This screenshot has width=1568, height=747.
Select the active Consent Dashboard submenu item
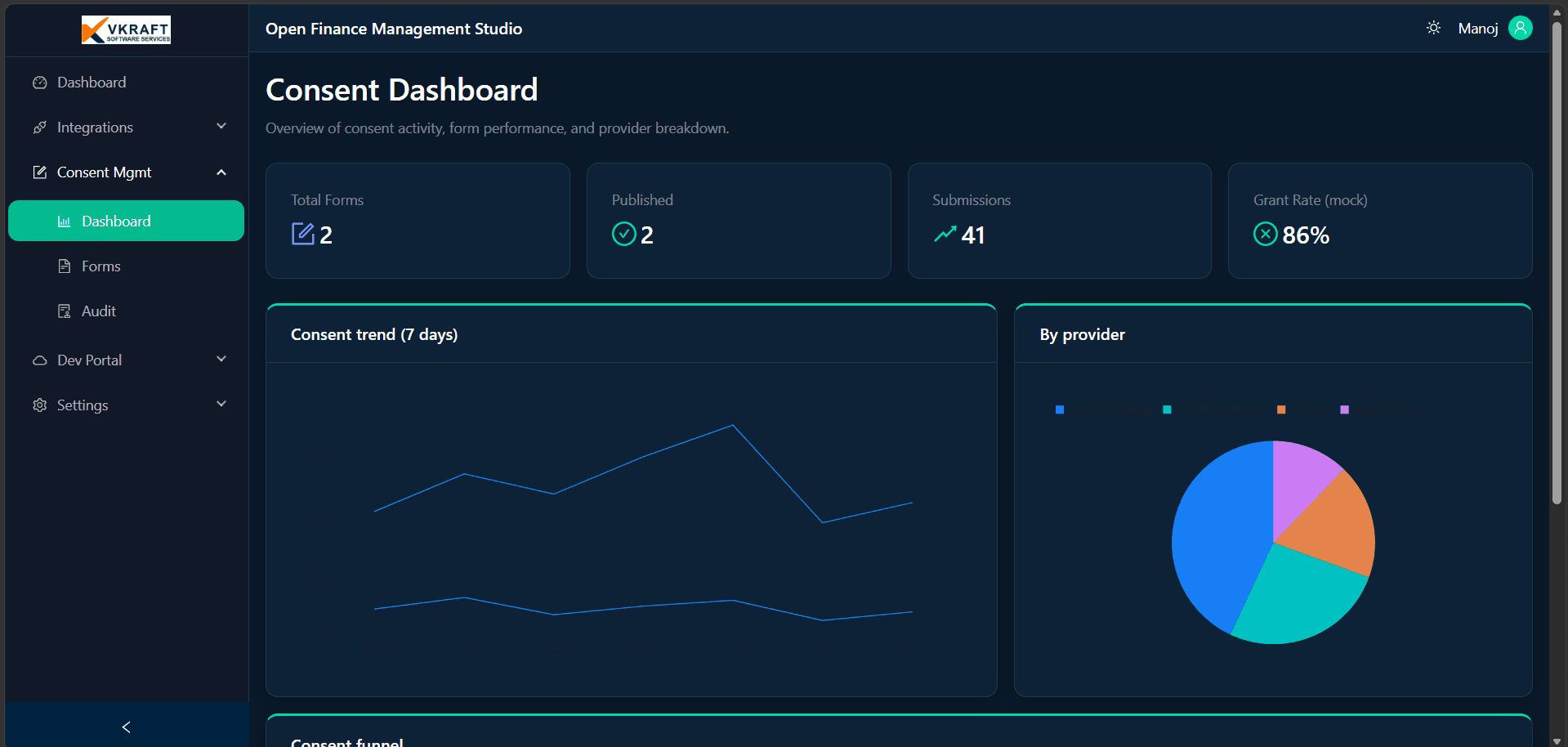(126, 221)
